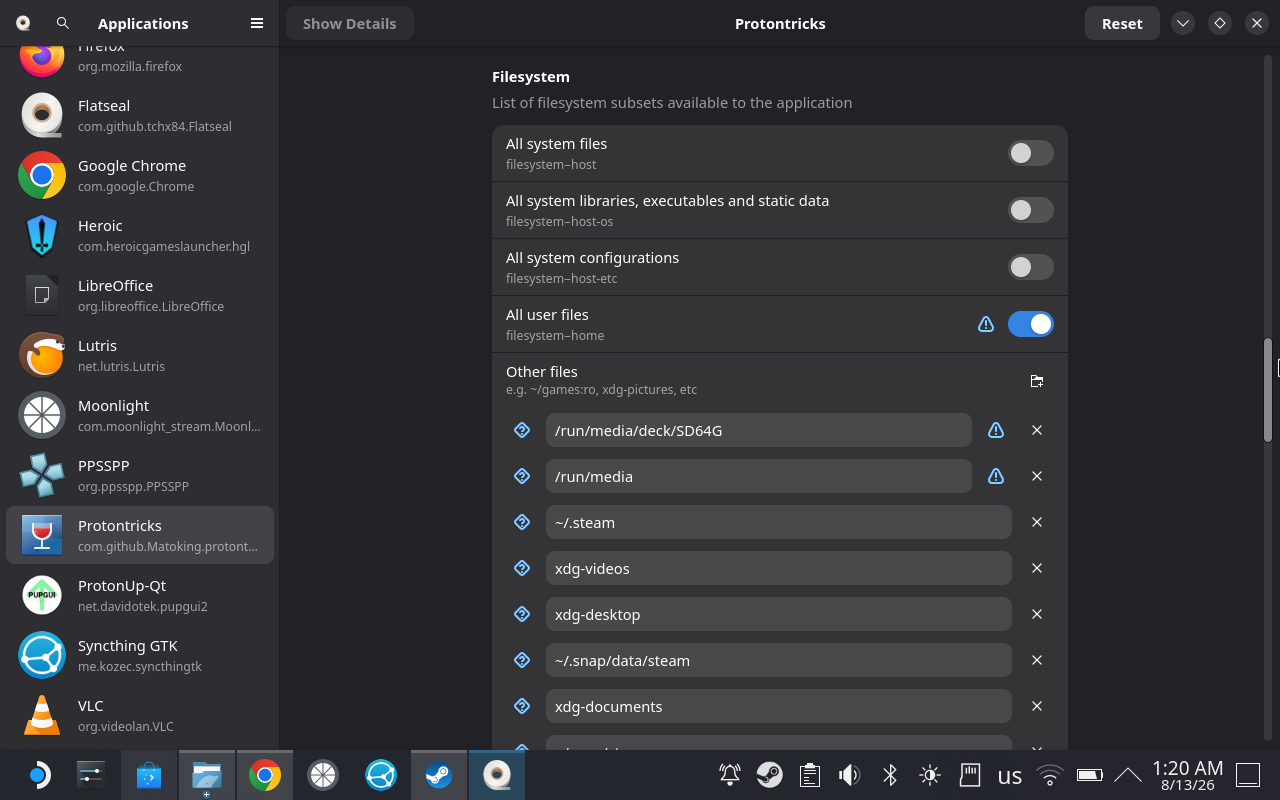Click the help icon beside /run/media
Image resolution: width=1280 pixels, height=800 pixels.
pos(521,476)
